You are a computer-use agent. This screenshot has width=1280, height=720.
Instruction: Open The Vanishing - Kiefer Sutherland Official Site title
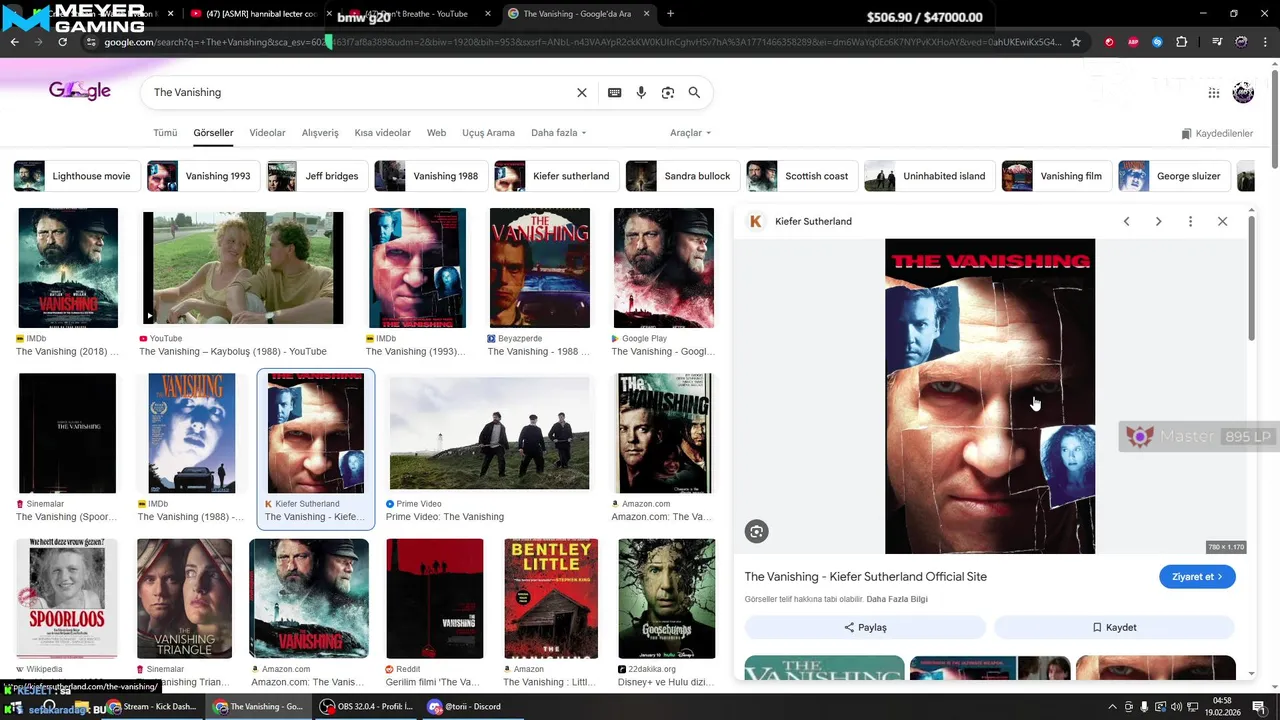pos(865,577)
